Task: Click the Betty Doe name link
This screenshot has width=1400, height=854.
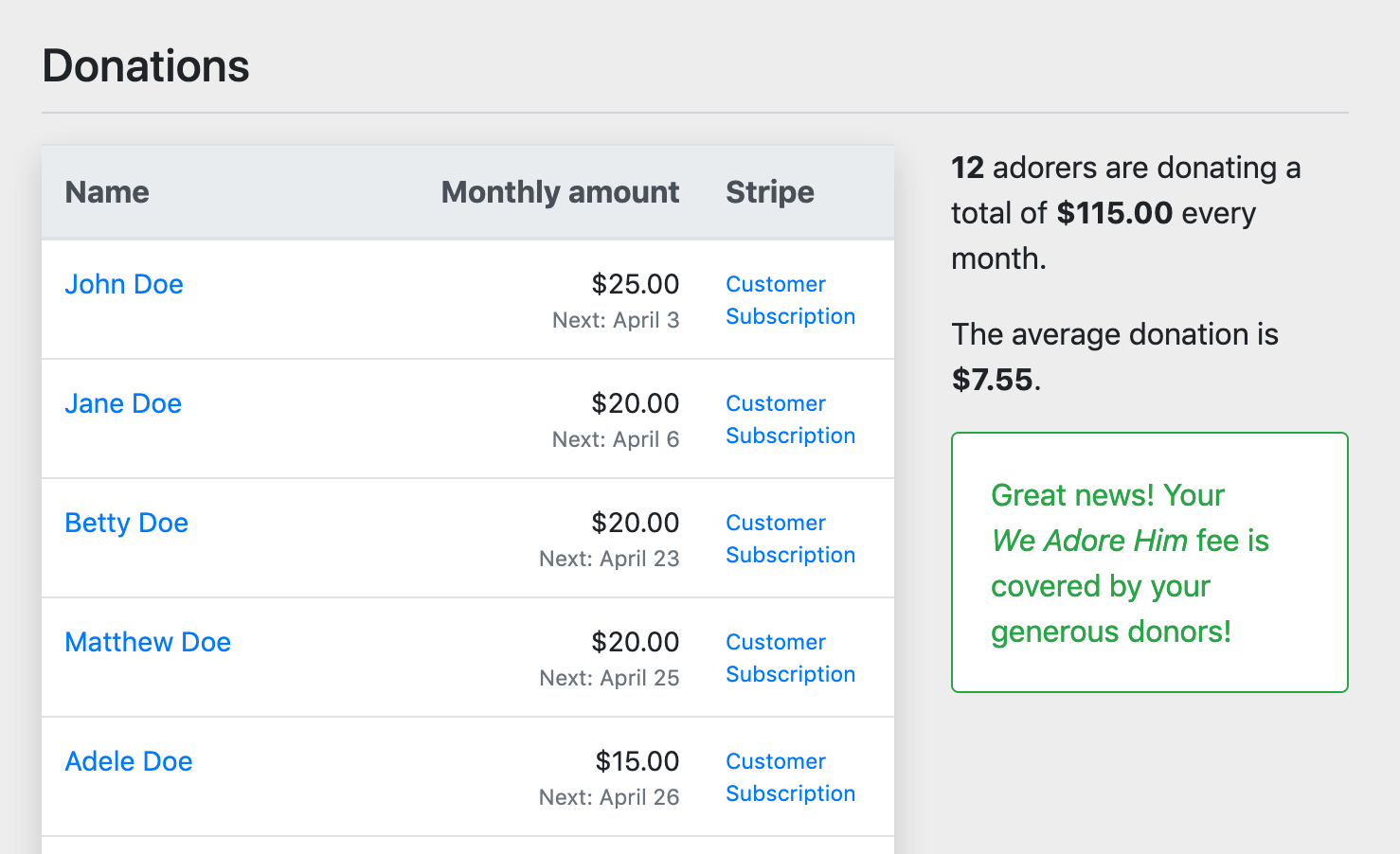Action: click(126, 523)
